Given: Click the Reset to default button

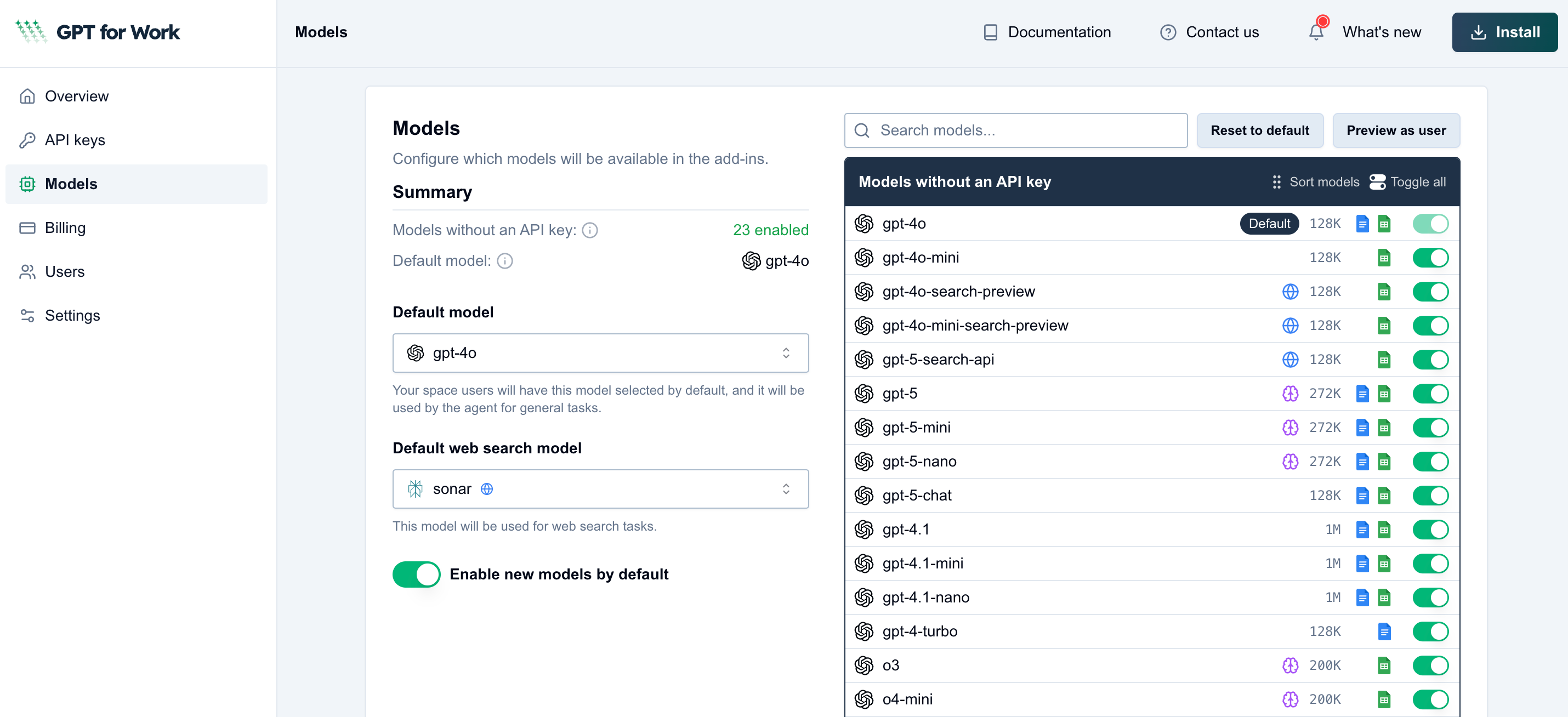Looking at the screenshot, I should point(1259,130).
